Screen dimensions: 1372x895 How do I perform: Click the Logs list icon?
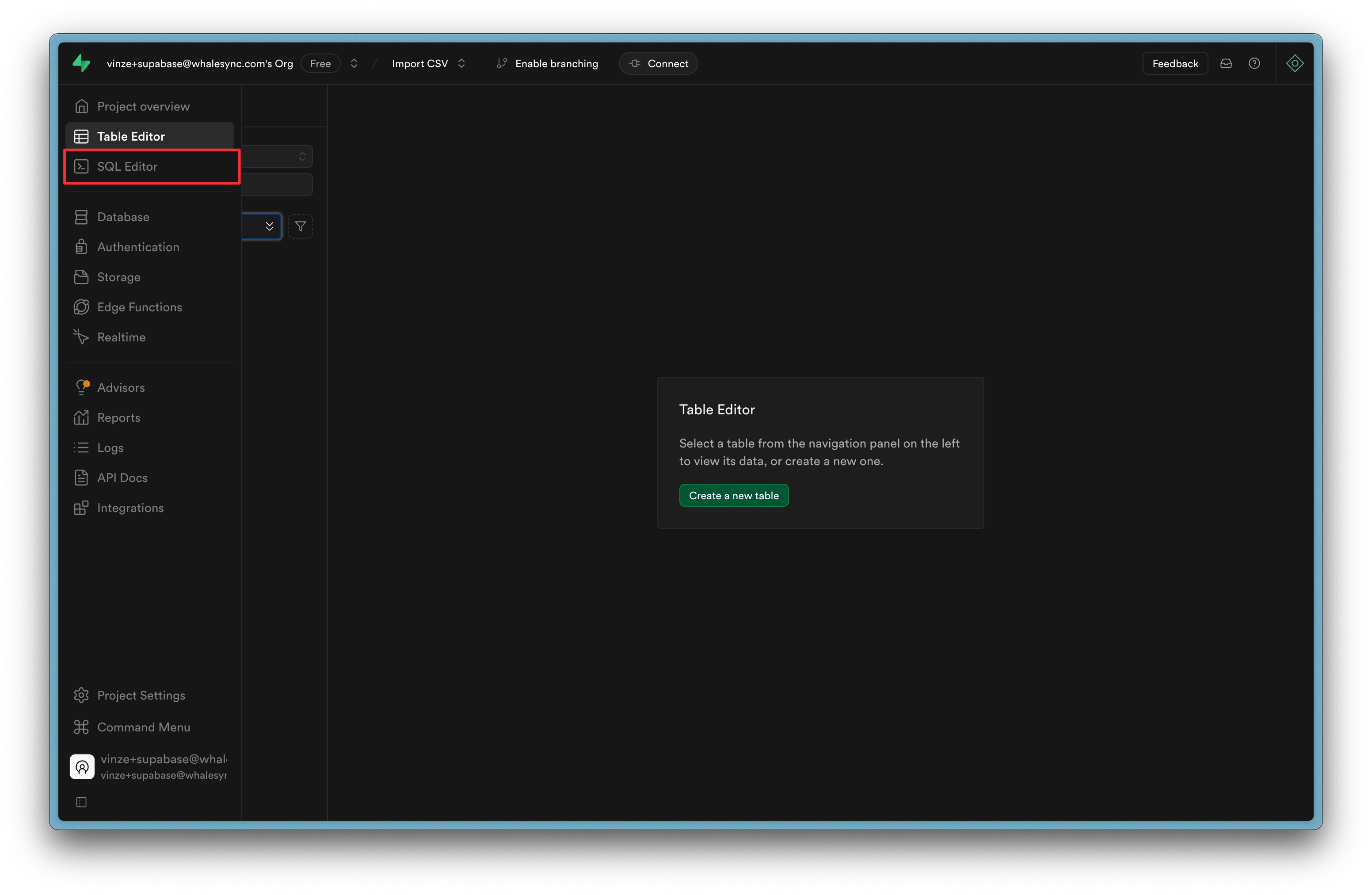pyautogui.click(x=81, y=447)
